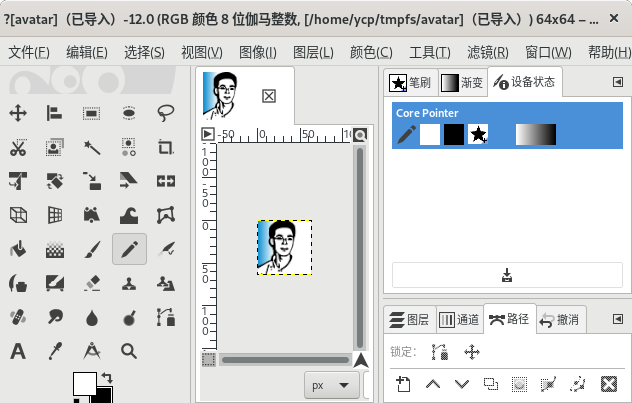Switch to the 渐变 tab

[462, 83]
